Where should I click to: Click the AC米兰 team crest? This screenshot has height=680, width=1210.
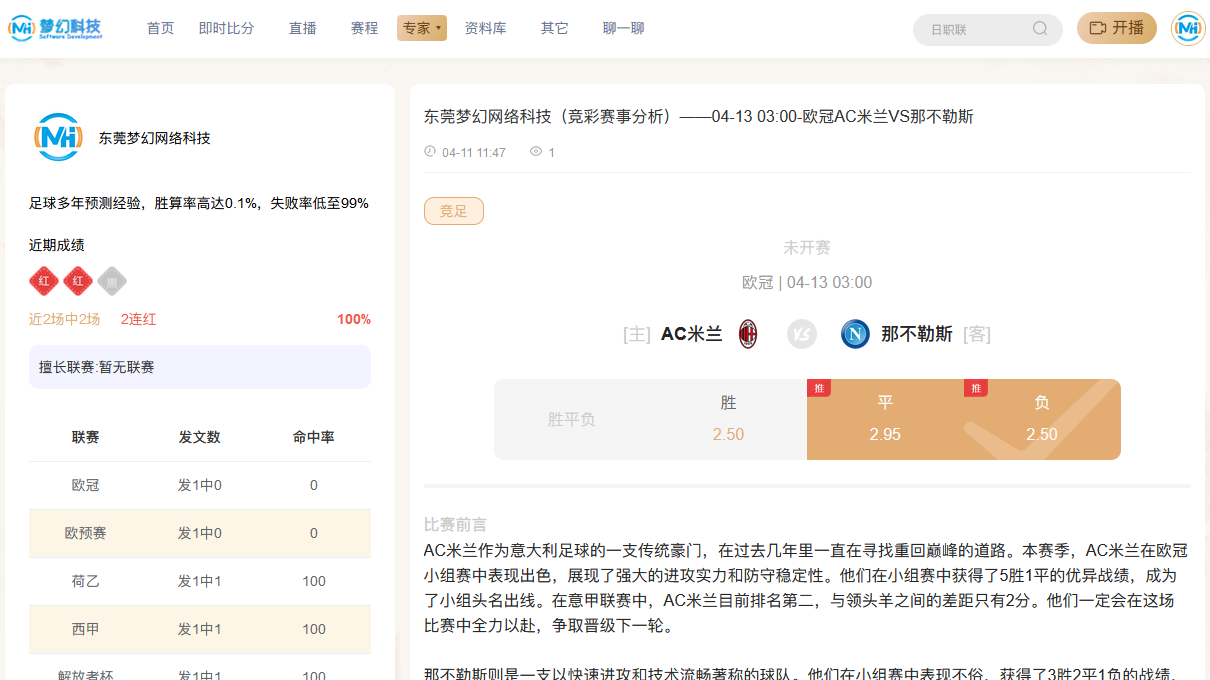(748, 334)
